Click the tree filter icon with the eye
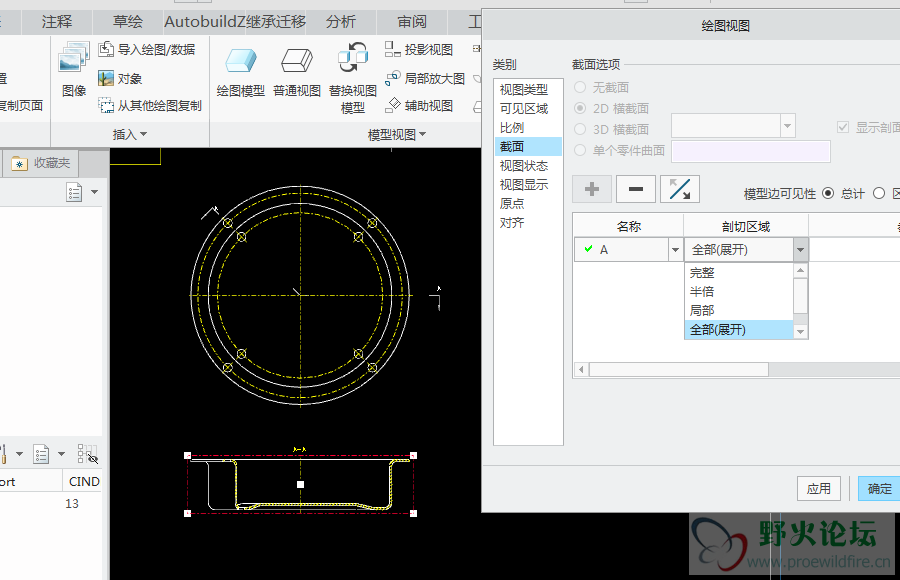The width and height of the screenshot is (900, 580). pyautogui.click(x=87, y=454)
